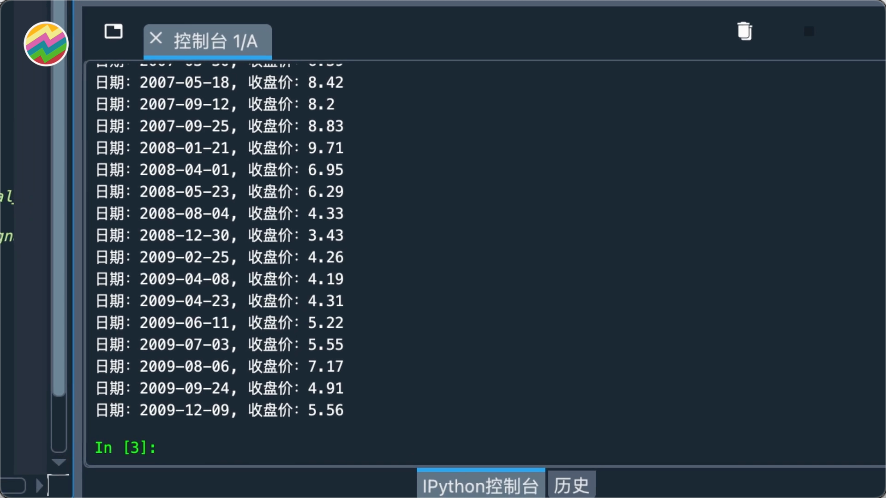This screenshot has height=498, width=886.
Task: Click the output line dated 2008-12-30
Action: point(219,235)
